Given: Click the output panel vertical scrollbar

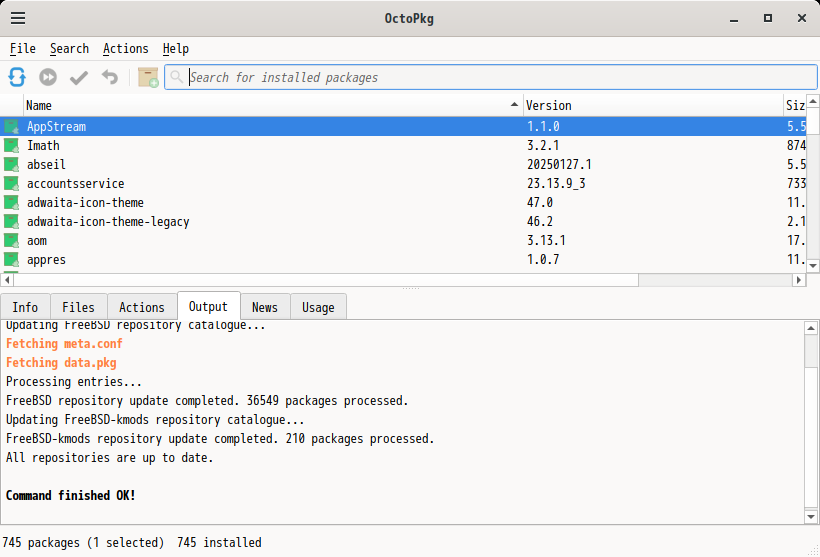Looking at the screenshot, I should pos(811,420).
